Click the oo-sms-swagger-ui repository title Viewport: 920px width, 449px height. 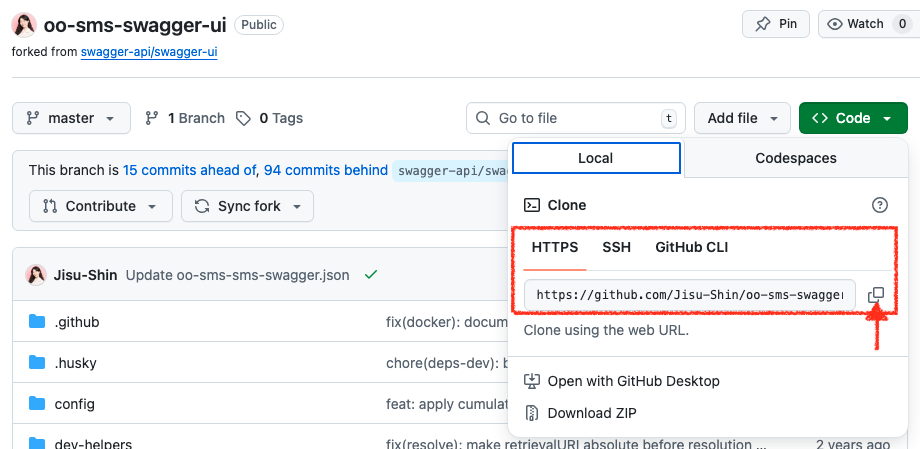135,25
